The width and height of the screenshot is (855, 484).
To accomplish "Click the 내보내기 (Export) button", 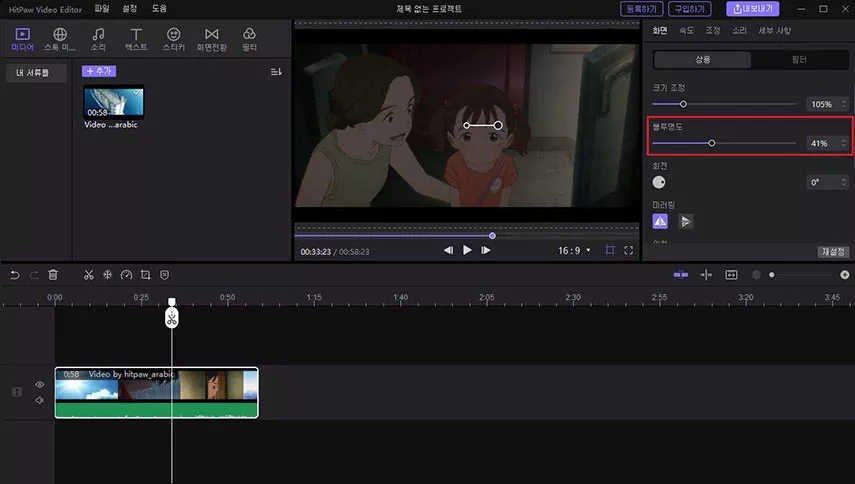I will pos(752,9).
